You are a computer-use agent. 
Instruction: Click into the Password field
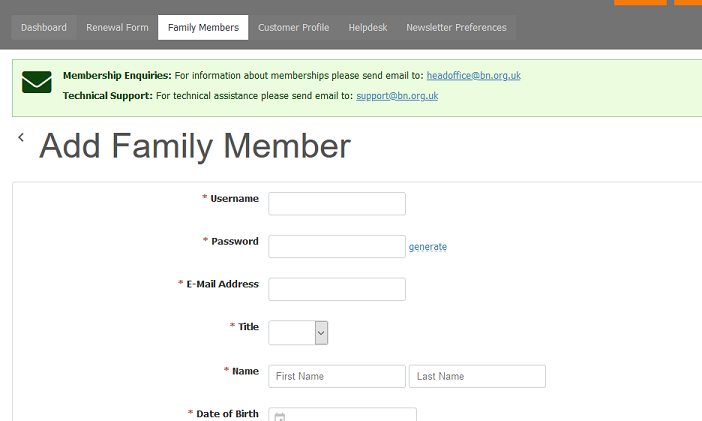(337, 246)
